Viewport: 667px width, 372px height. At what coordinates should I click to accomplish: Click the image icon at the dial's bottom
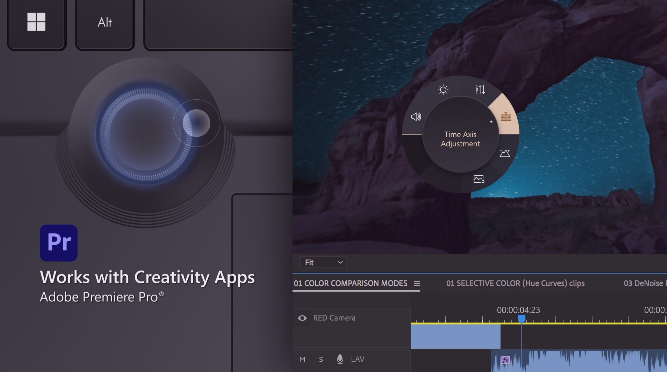[x=479, y=179]
